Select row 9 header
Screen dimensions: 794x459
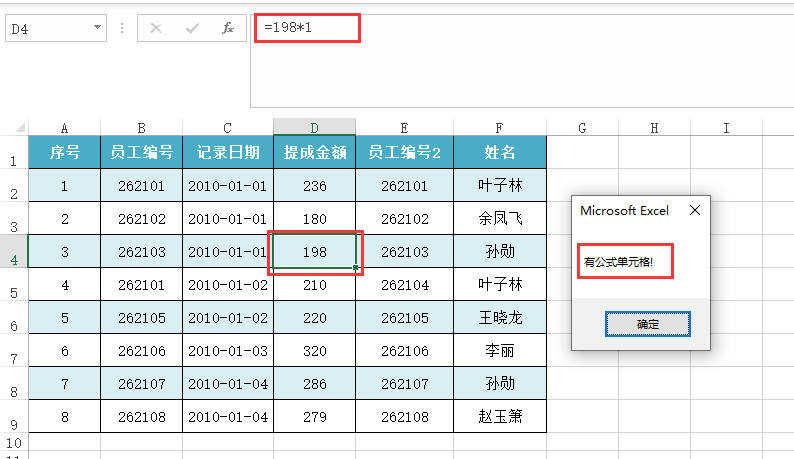[x=14, y=416]
